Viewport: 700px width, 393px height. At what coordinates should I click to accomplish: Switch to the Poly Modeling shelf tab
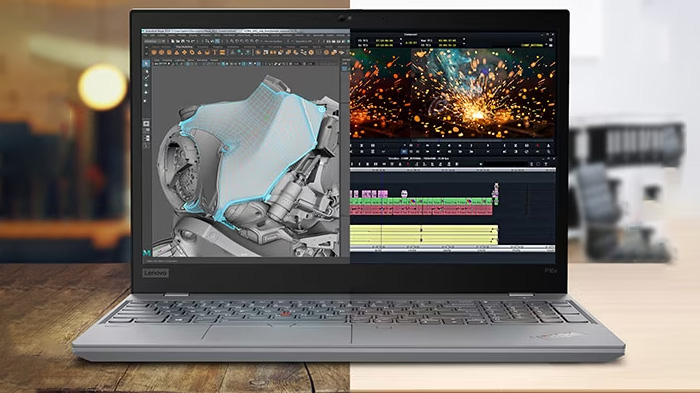point(184,47)
